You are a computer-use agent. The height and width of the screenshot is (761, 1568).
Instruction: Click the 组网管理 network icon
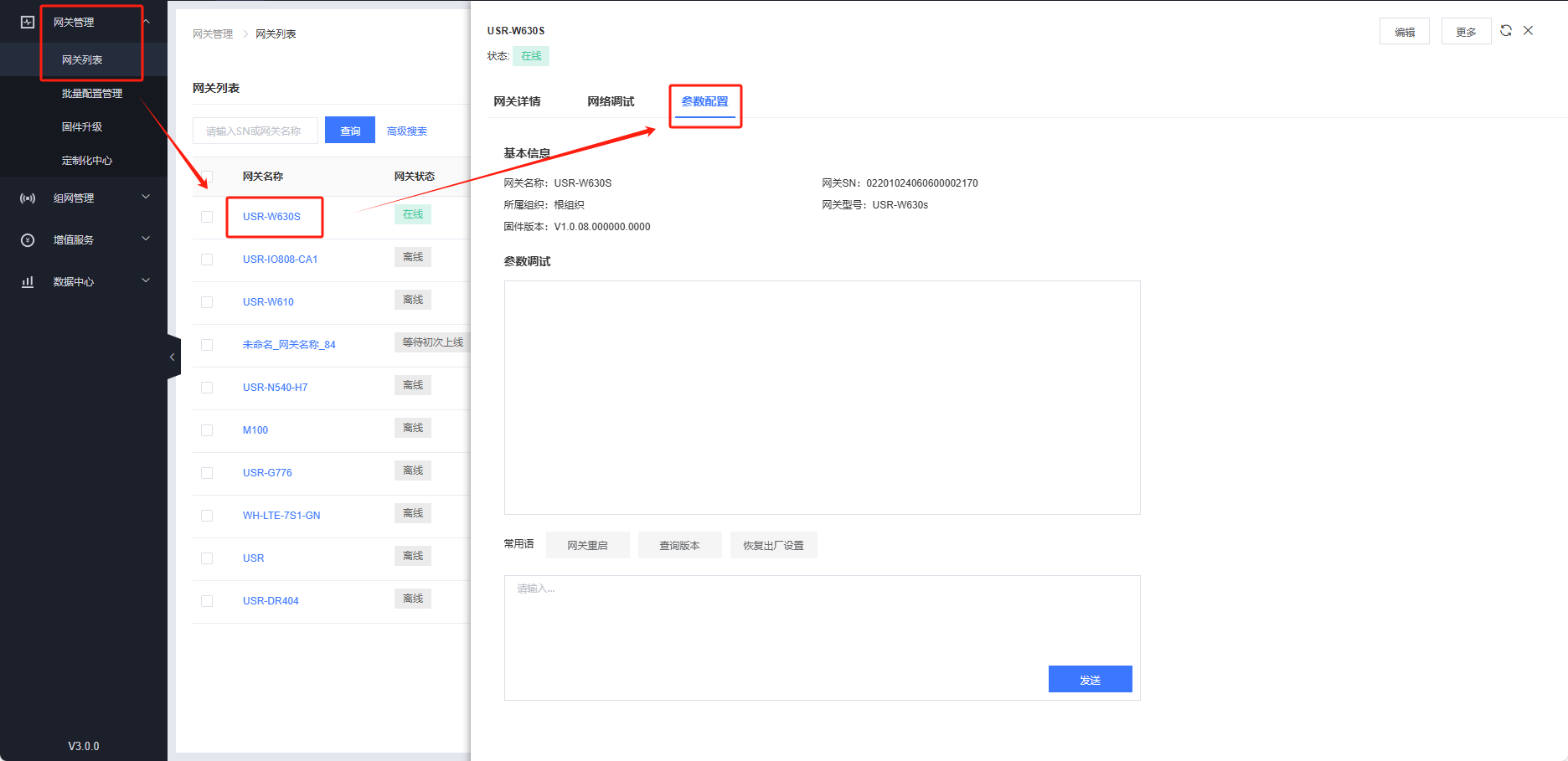coord(28,198)
